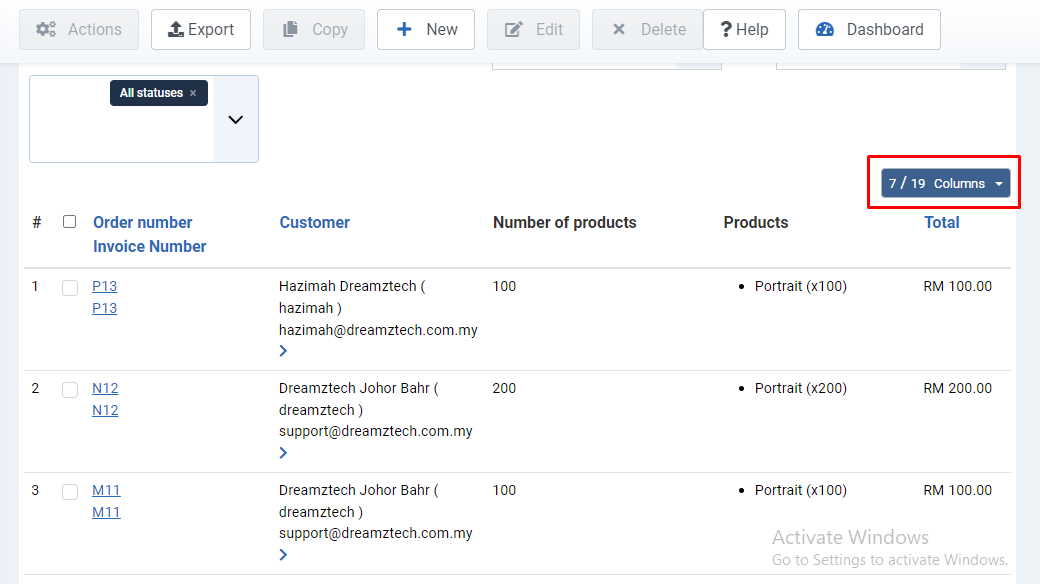This screenshot has width=1040, height=584.
Task: Sort by Order number column header
Action: (x=142, y=222)
